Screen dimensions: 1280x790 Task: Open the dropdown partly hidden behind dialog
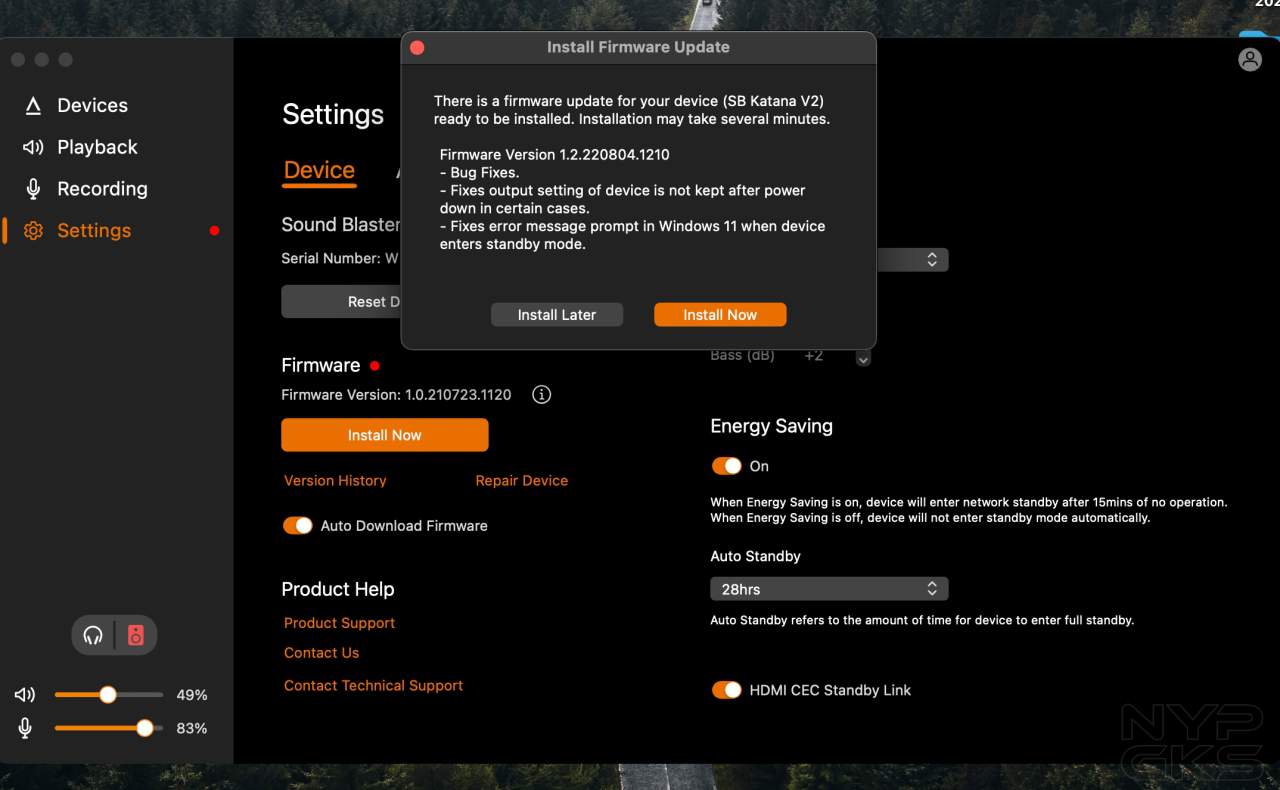(x=912, y=260)
